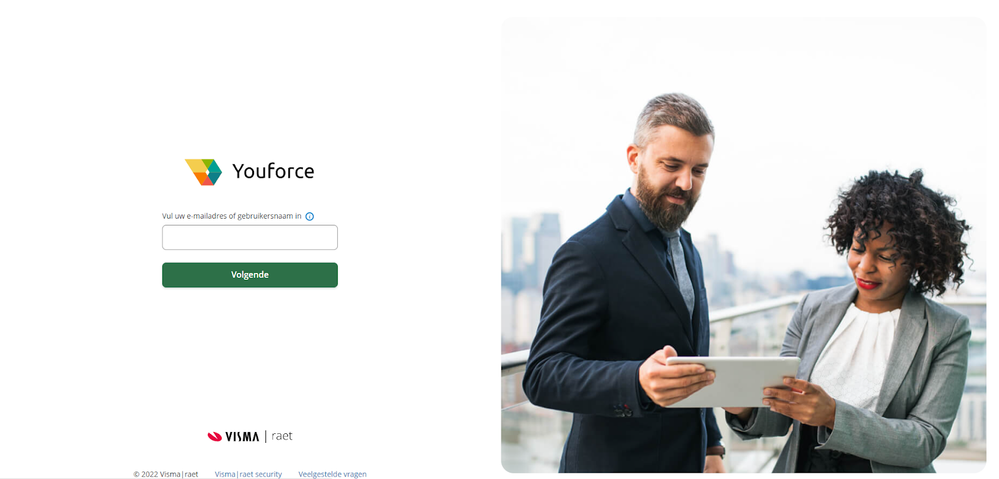Click the tablet held in the photo

point(734,382)
